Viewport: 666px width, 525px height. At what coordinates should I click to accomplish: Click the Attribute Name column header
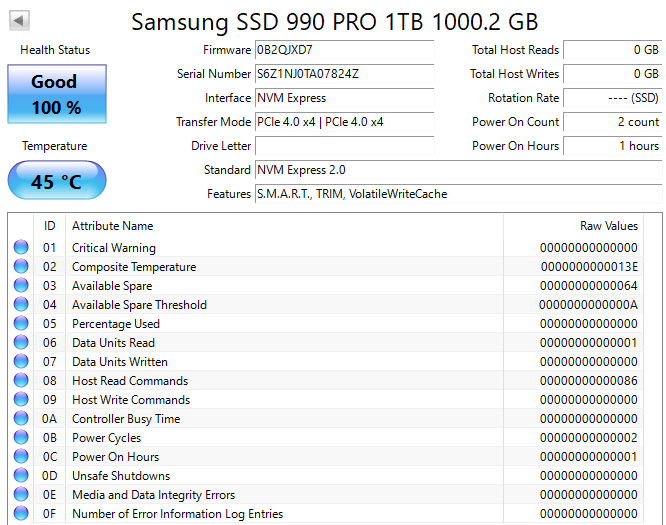tap(113, 226)
